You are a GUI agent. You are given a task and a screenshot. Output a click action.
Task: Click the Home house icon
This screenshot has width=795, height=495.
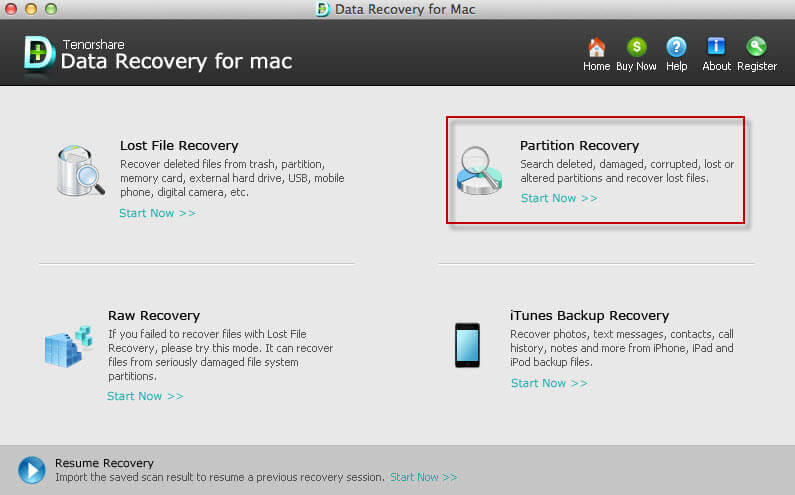pyautogui.click(x=596, y=48)
